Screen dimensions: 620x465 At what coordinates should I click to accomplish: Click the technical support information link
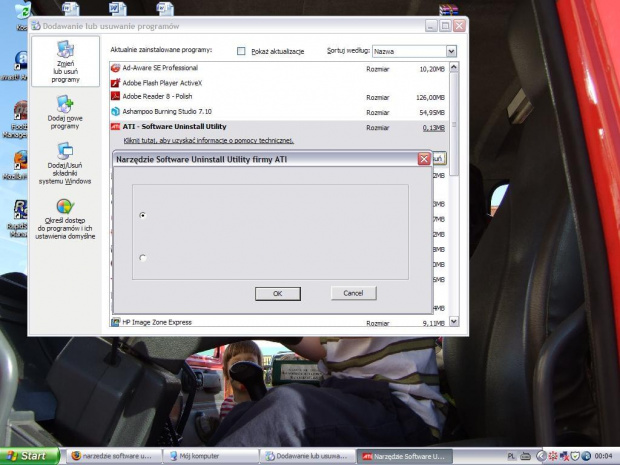click(x=208, y=140)
